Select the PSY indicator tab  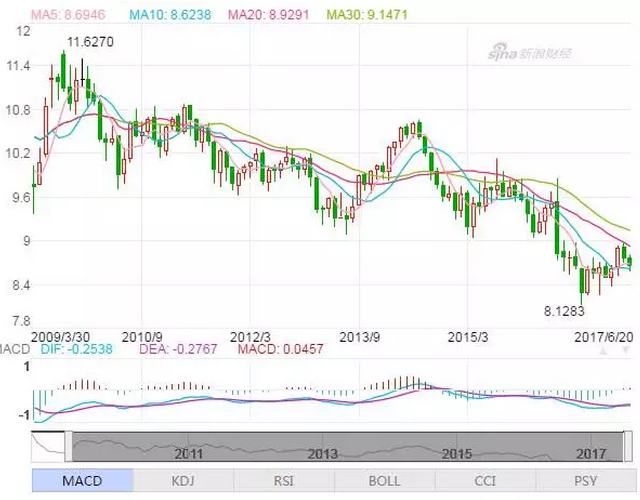pyautogui.click(x=586, y=482)
